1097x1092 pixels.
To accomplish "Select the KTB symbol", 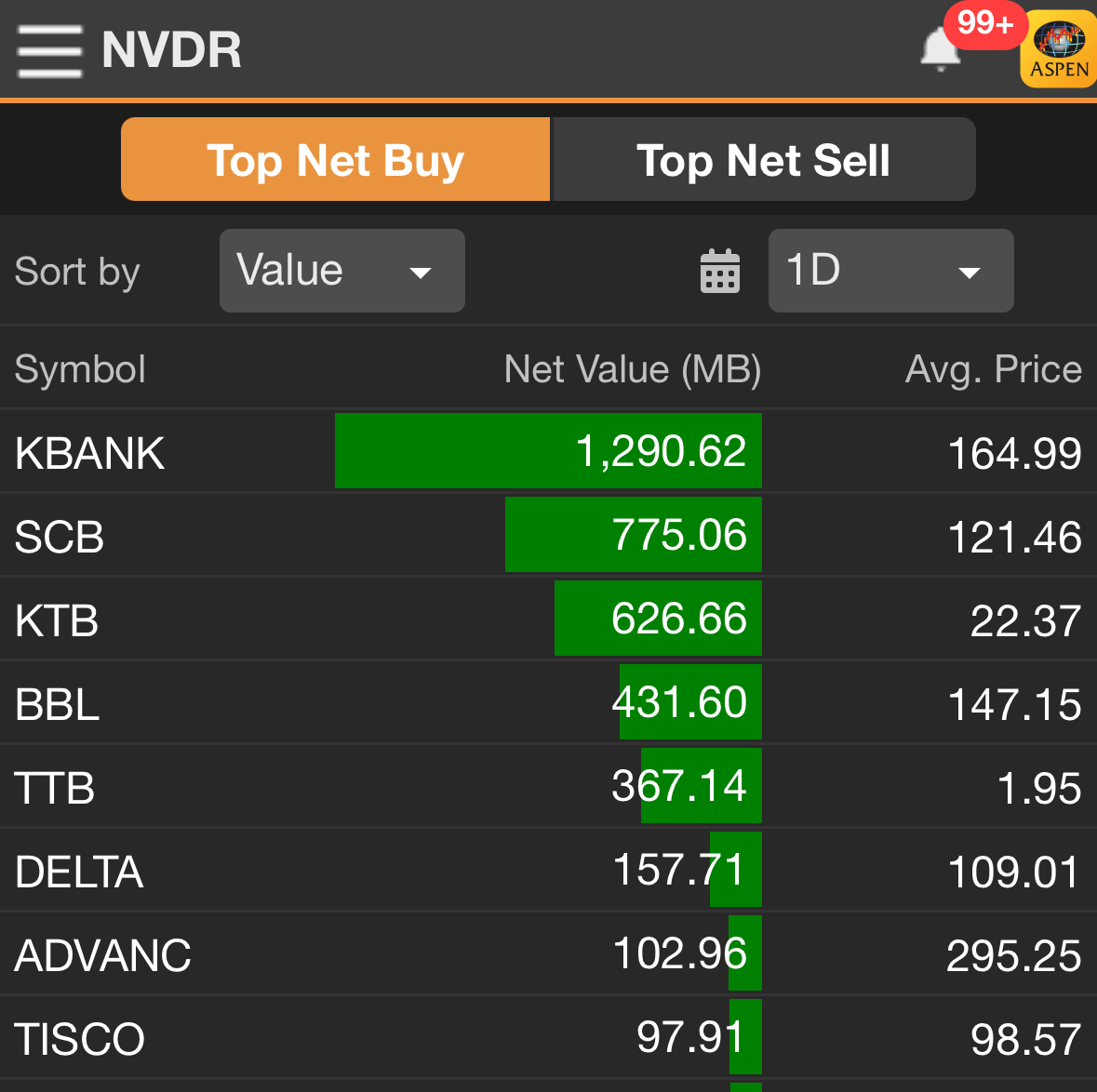I will tap(57, 620).
